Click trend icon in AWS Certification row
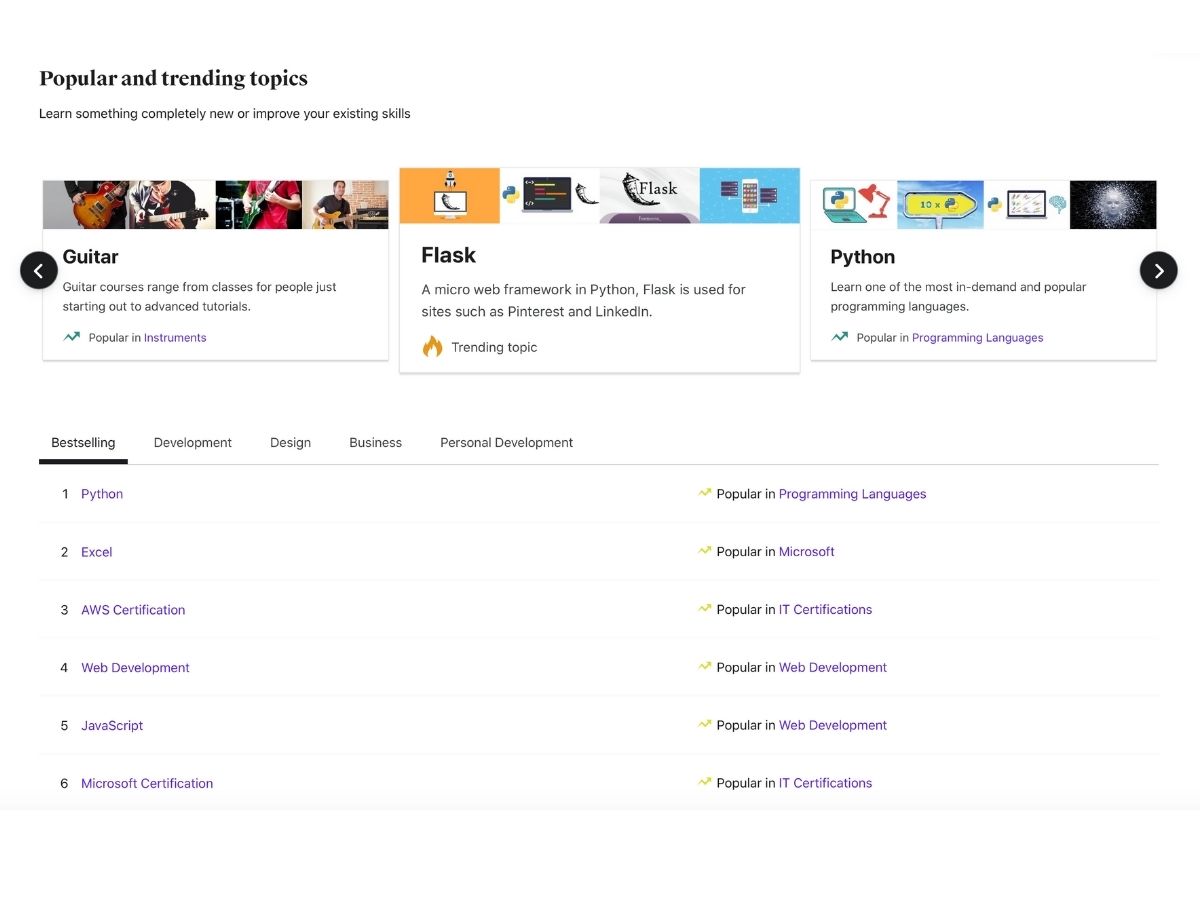Image resolution: width=1200 pixels, height=900 pixels. 705,609
